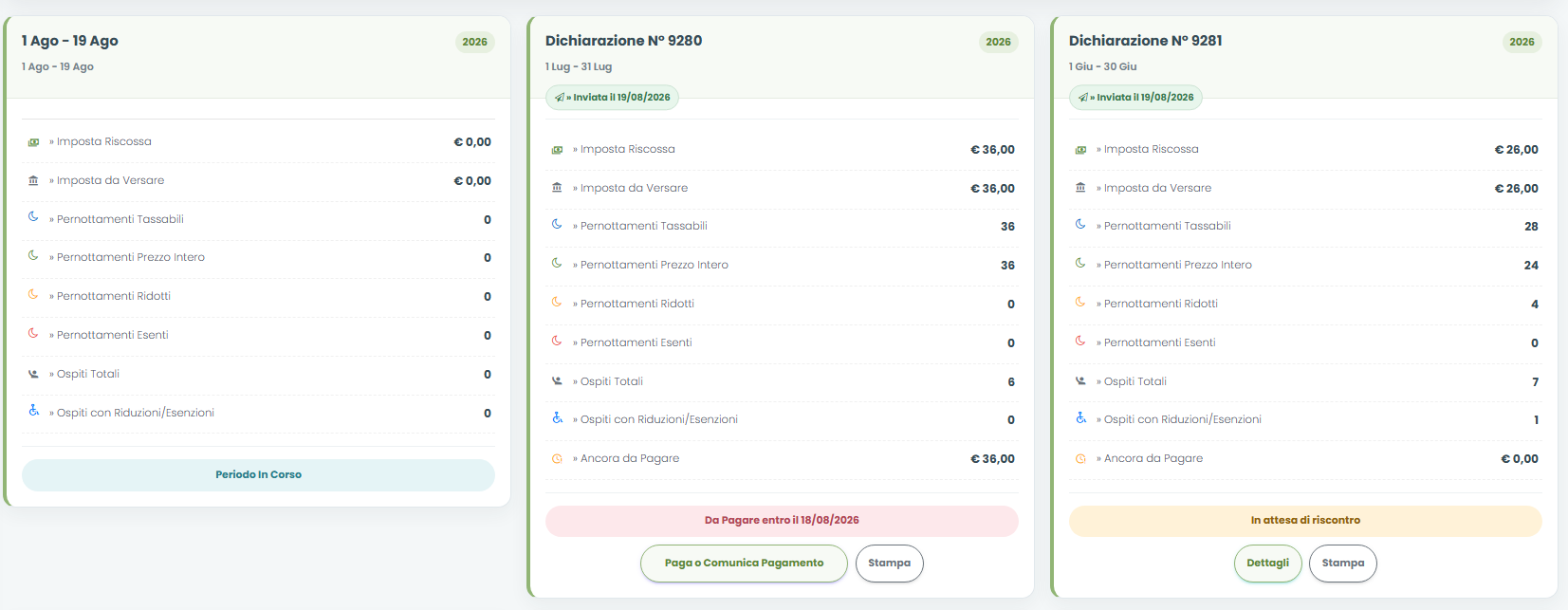Click wheelchair icon in Dichiarazione N° 9281
This screenshot has height=610, width=1568.
pyautogui.click(x=1080, y=418)
